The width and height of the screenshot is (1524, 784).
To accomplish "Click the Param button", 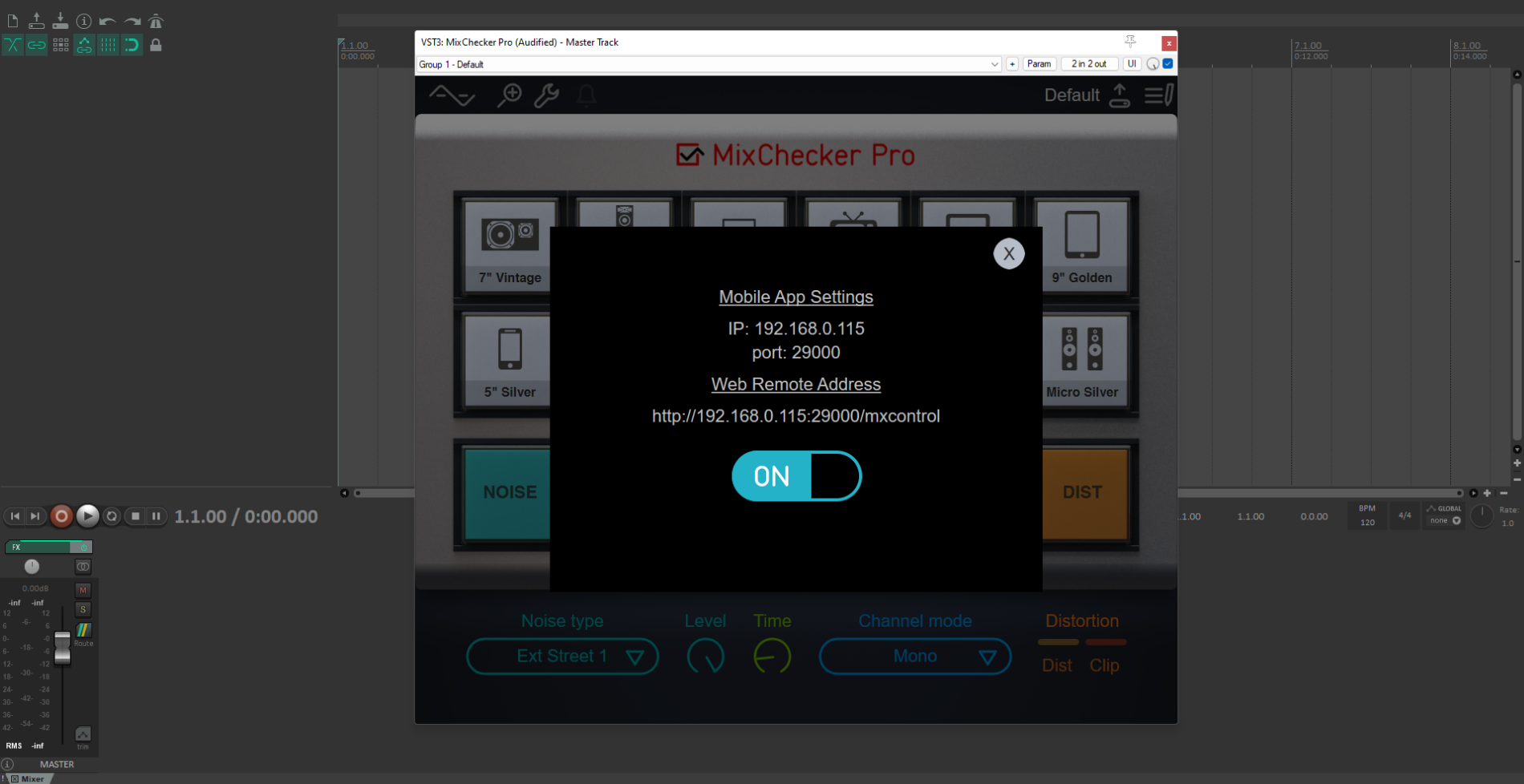I will [x=1039, y=64].
